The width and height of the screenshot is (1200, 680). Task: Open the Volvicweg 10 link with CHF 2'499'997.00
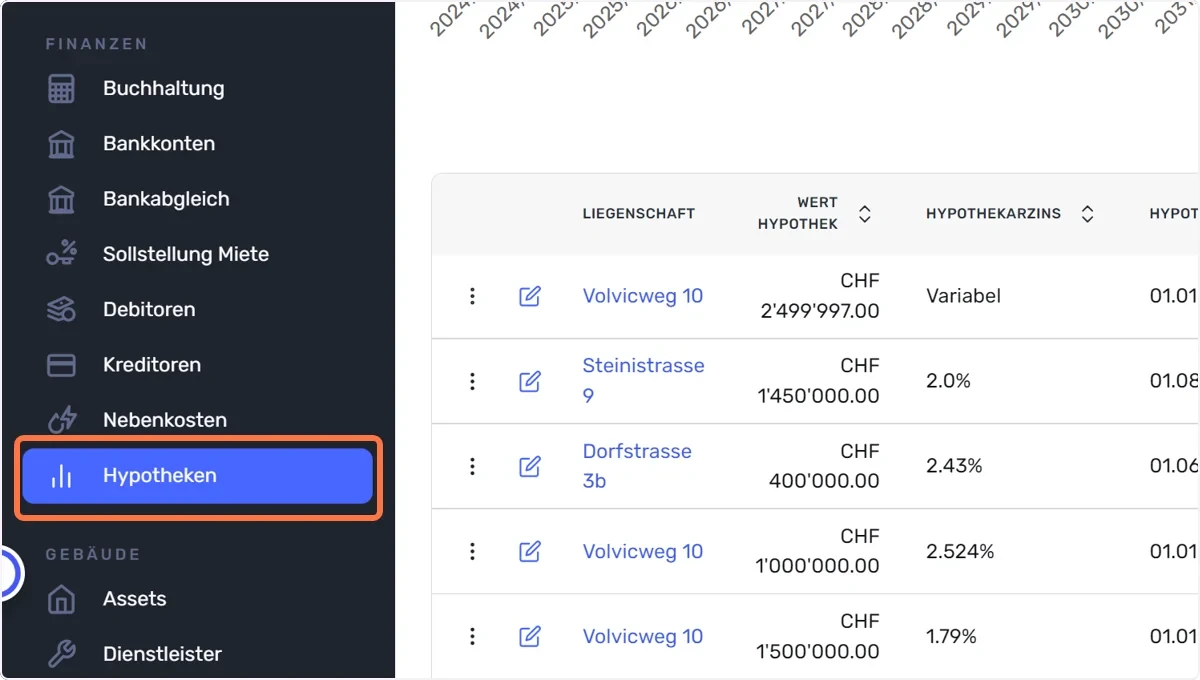click(643, 296)
